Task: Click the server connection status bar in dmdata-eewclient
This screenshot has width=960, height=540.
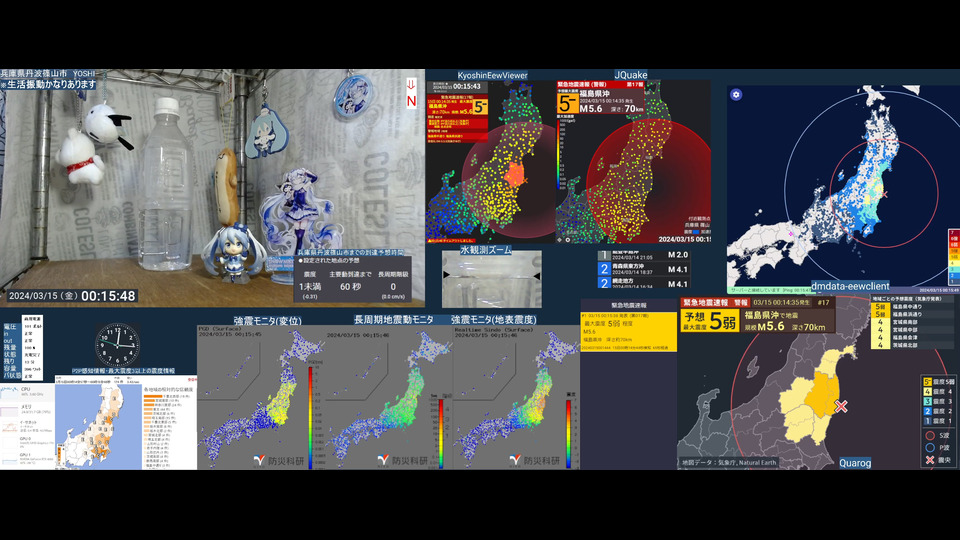Action: (x=770, y=290)
